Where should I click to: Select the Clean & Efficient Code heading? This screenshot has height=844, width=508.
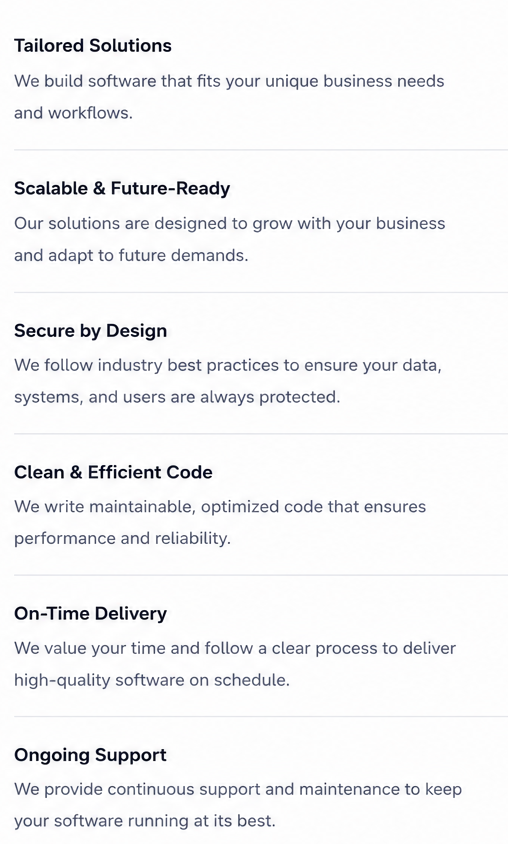click(113, 472)
